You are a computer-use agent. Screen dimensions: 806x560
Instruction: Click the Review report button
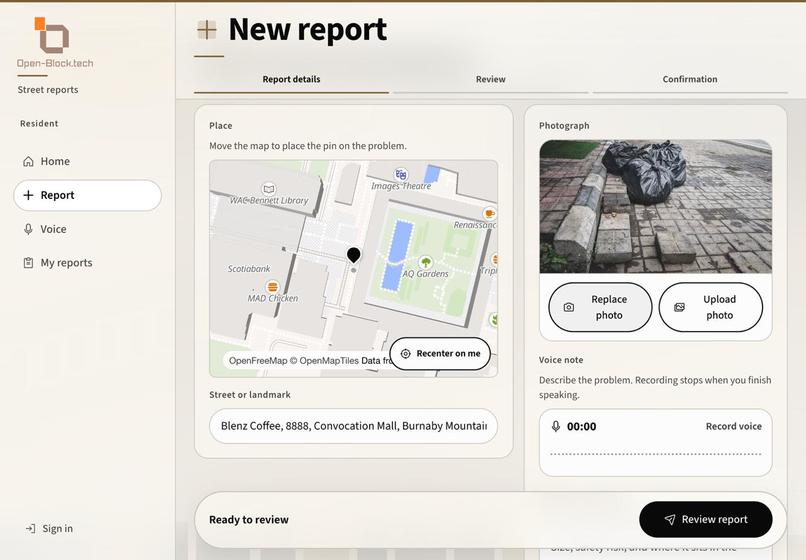point(706,519)
